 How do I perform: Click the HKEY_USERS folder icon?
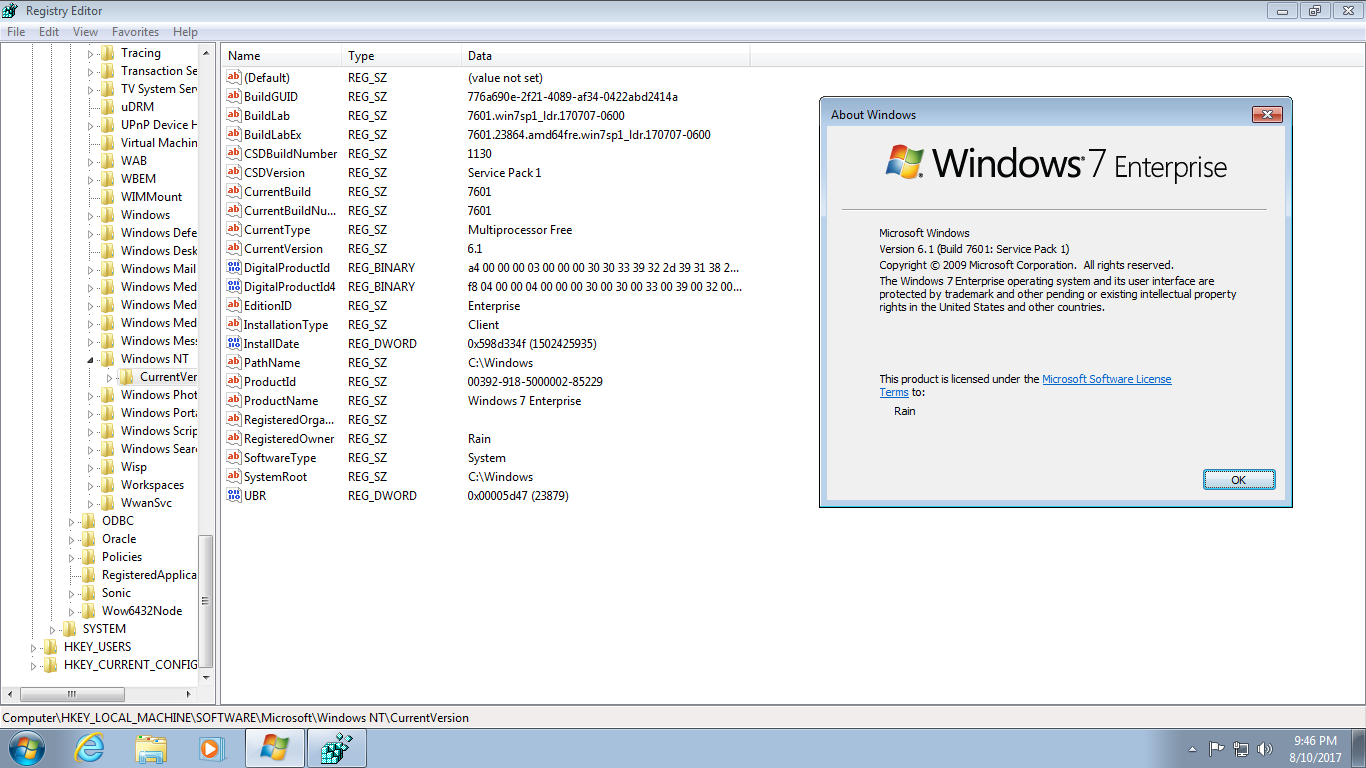pyautogui.click(x=50, y=647)
